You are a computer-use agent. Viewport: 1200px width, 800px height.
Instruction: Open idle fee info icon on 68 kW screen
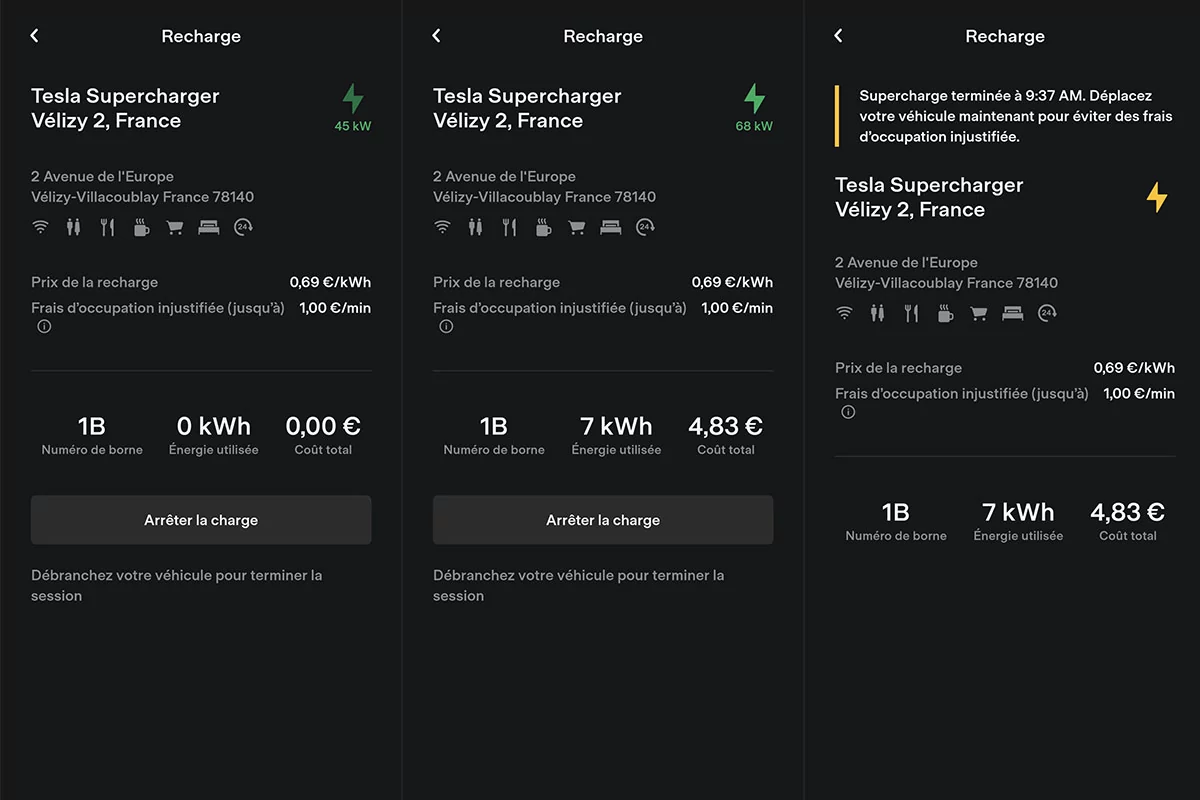(x=446, y=326)
